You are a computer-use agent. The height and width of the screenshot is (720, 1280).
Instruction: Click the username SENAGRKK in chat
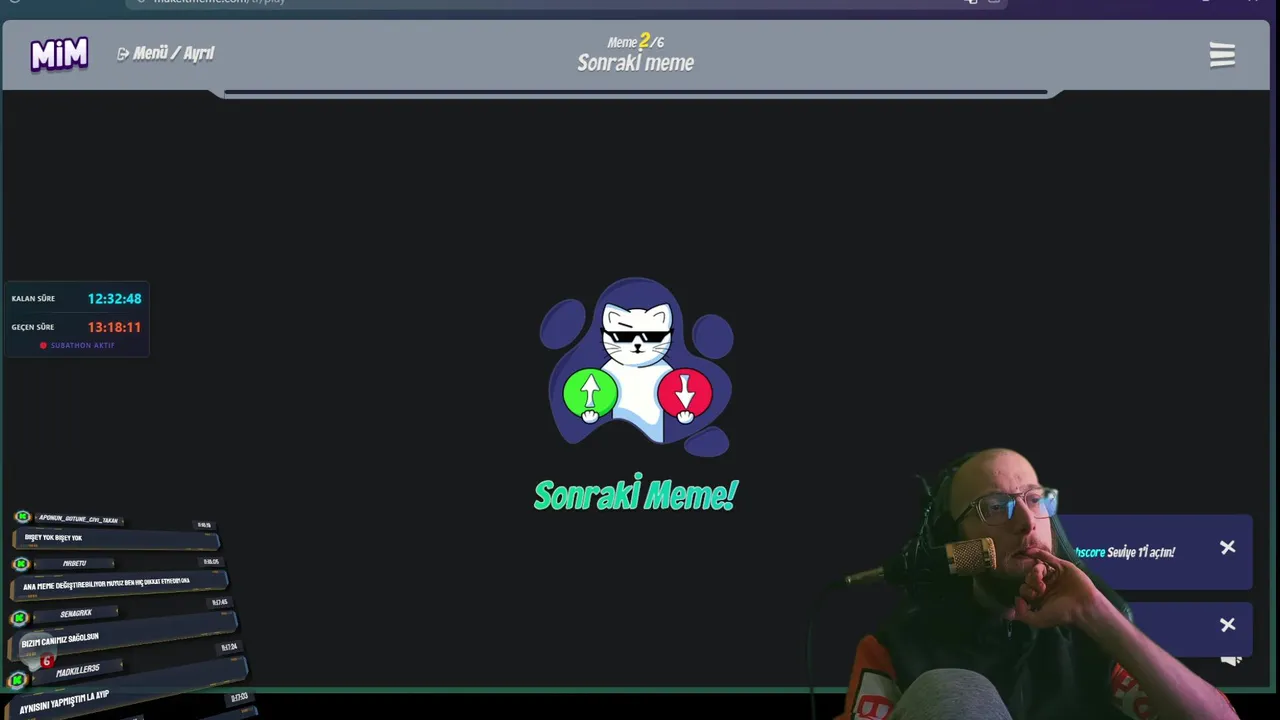(x=76, y=613)
